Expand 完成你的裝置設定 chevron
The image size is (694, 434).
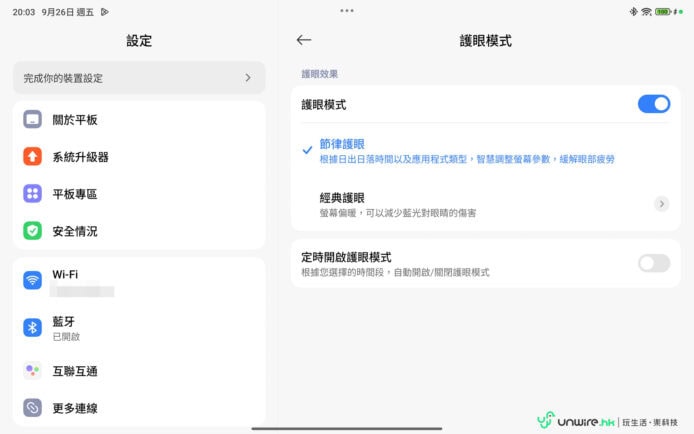tap(248, 77)
